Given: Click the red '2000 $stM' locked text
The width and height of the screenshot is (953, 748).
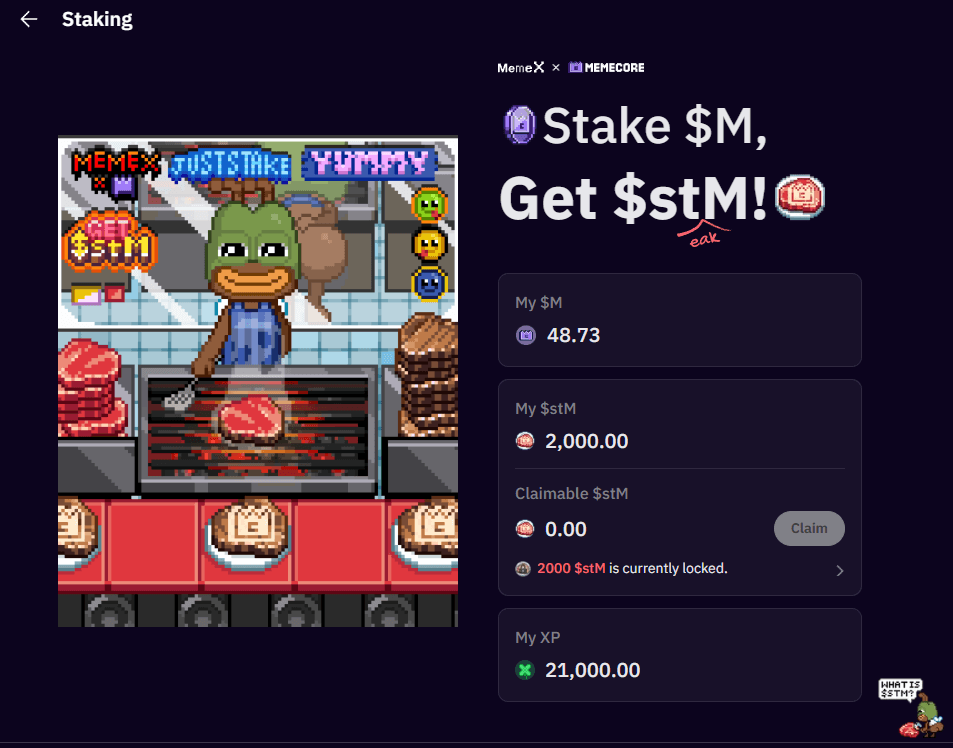Looking at the screenshot, I should 571,568.
